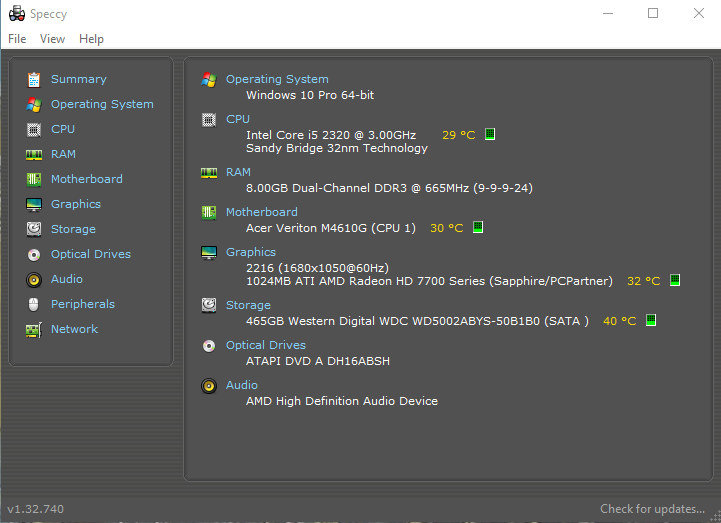Open the Help menu
Screen dimensions: 721x523
click(x=91, y=39)
